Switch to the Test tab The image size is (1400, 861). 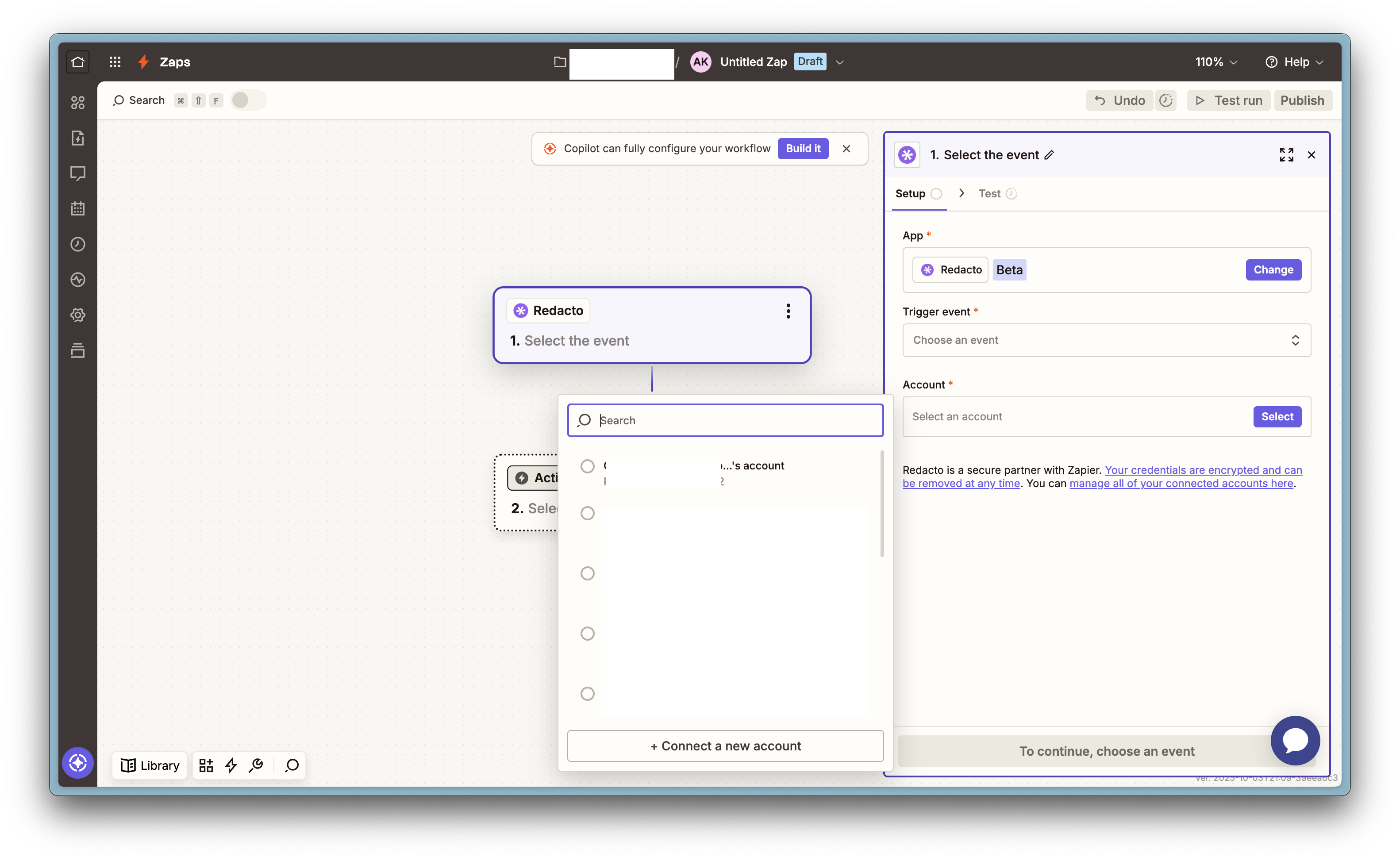click(x=989, y=194)
